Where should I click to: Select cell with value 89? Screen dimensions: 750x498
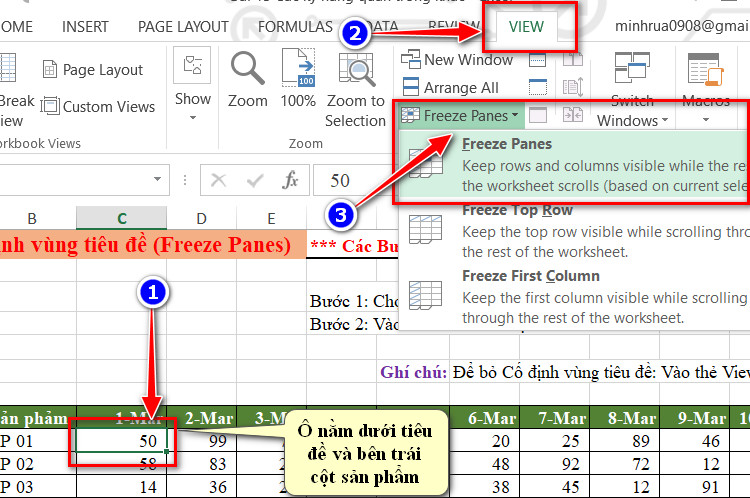coord(625,441)
